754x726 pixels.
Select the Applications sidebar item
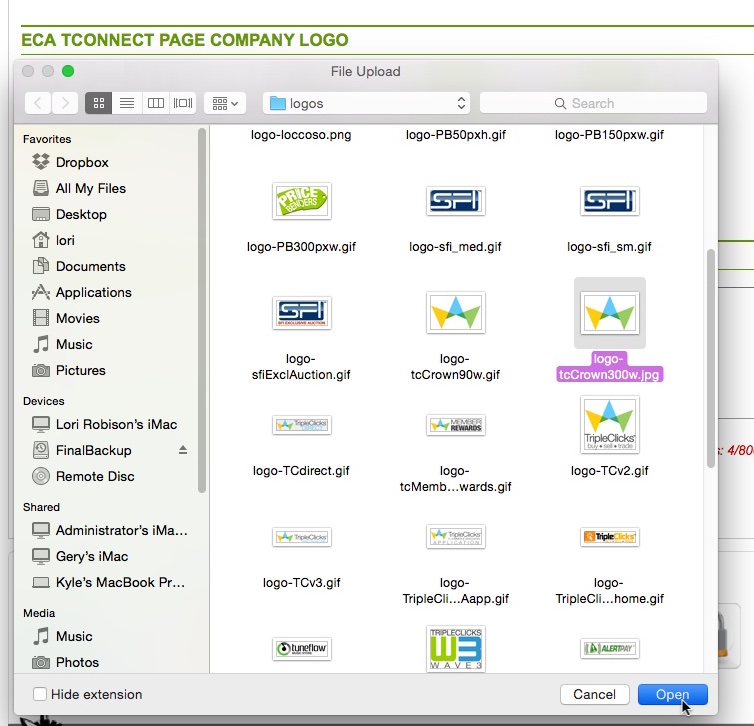93,292
